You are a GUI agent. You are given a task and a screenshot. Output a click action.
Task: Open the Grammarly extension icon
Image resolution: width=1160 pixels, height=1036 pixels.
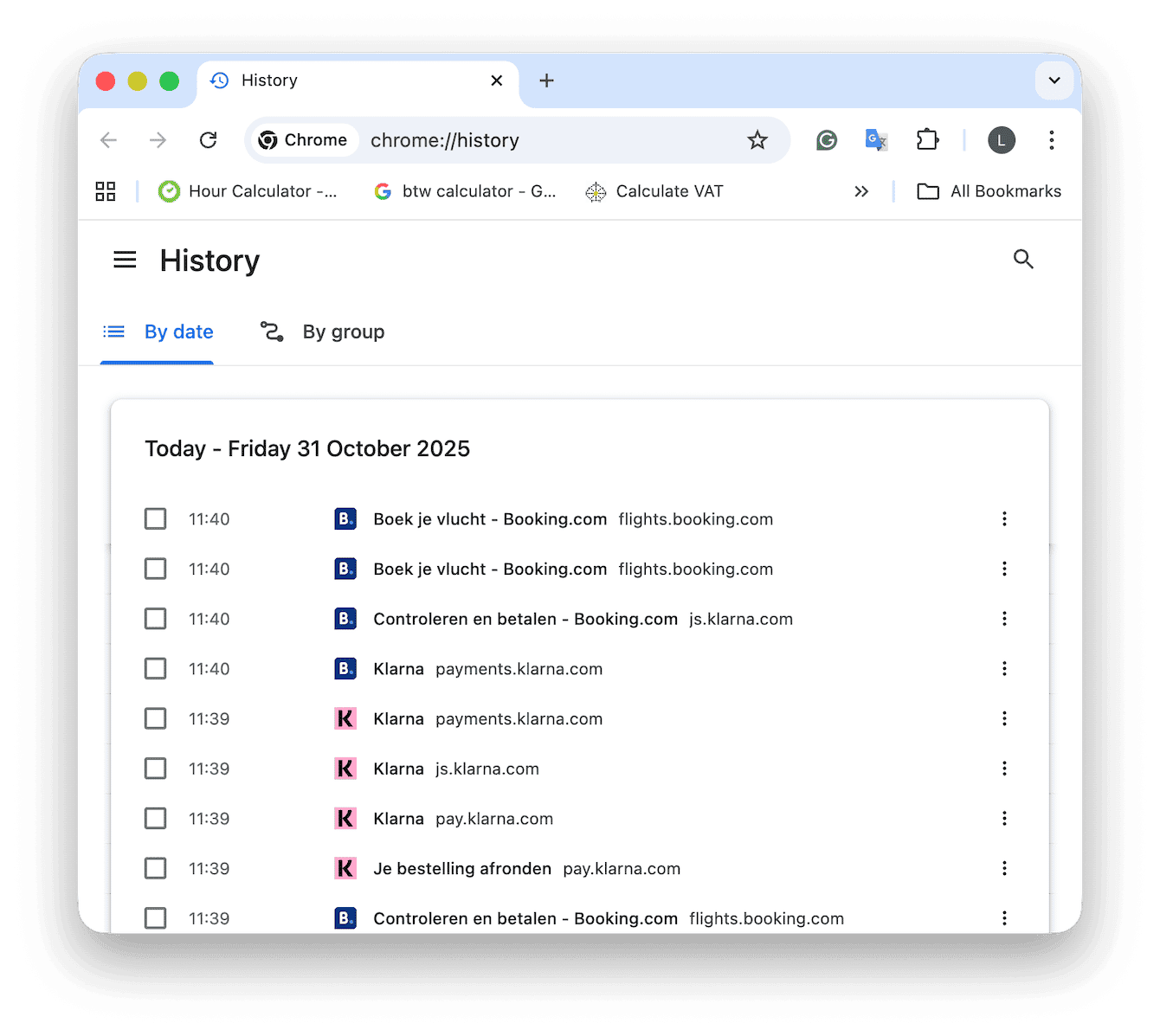tap(827, 139)
